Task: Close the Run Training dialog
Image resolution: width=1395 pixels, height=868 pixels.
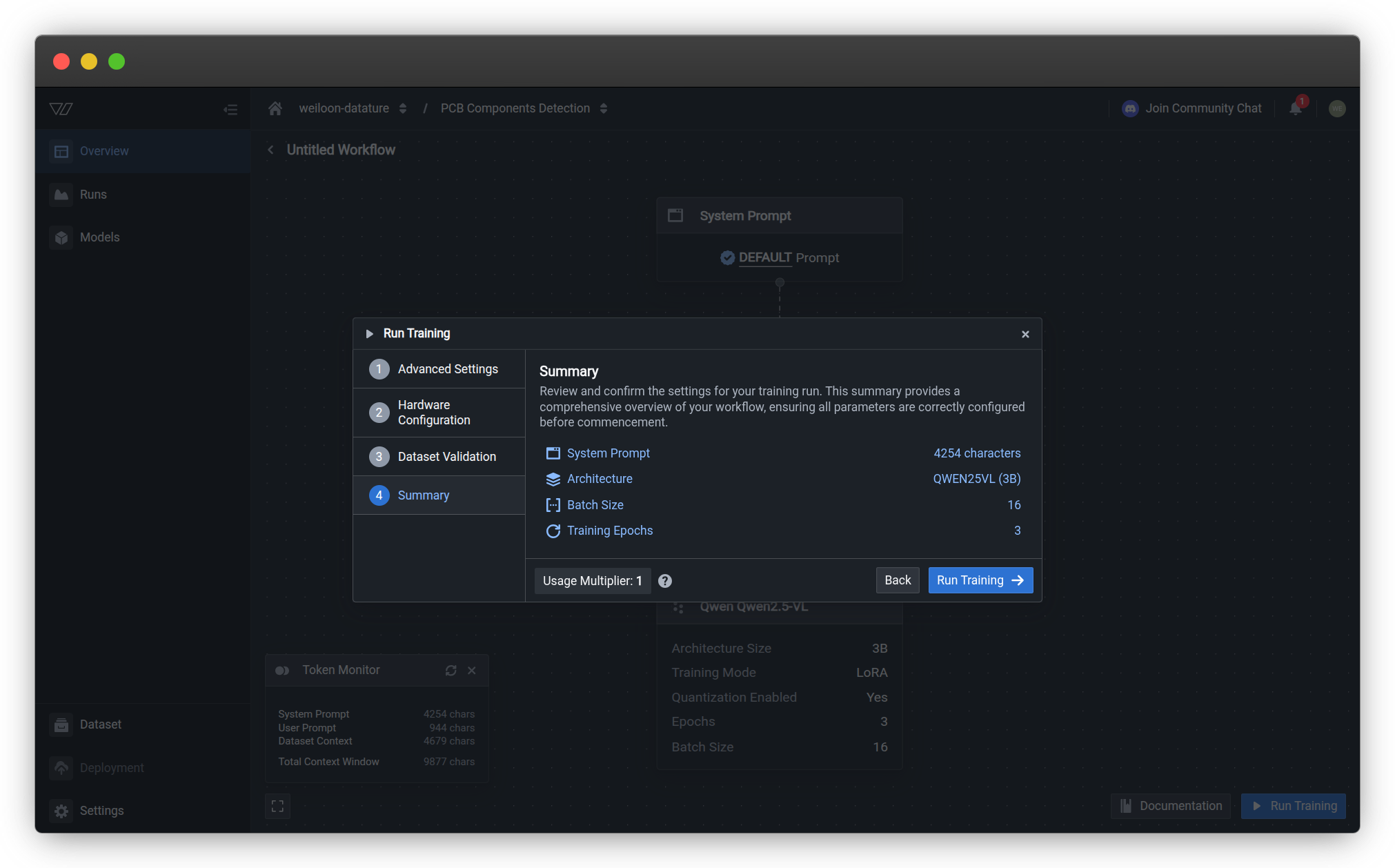Action: click(1025, 334)
